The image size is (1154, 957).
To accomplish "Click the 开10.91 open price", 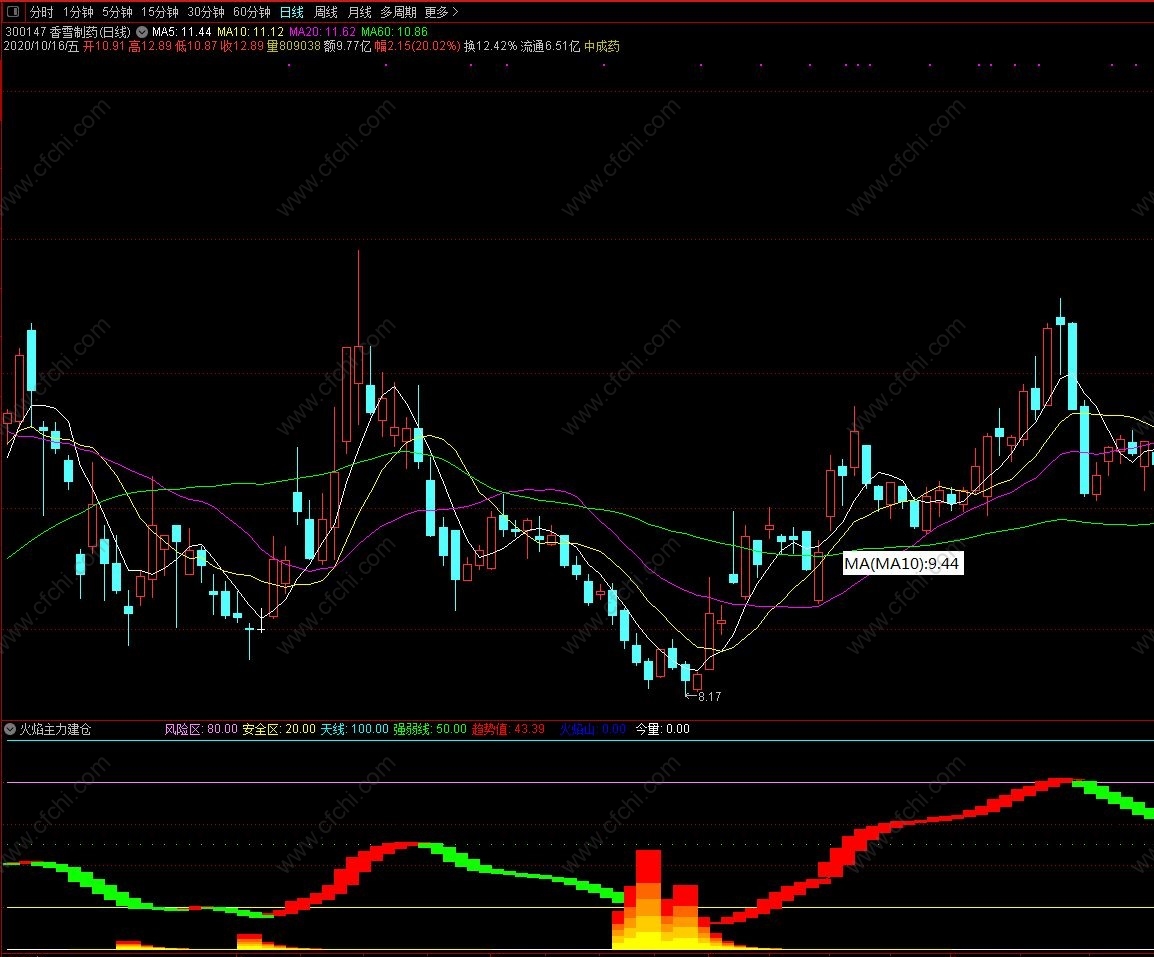I will click(x=104, y=46).
